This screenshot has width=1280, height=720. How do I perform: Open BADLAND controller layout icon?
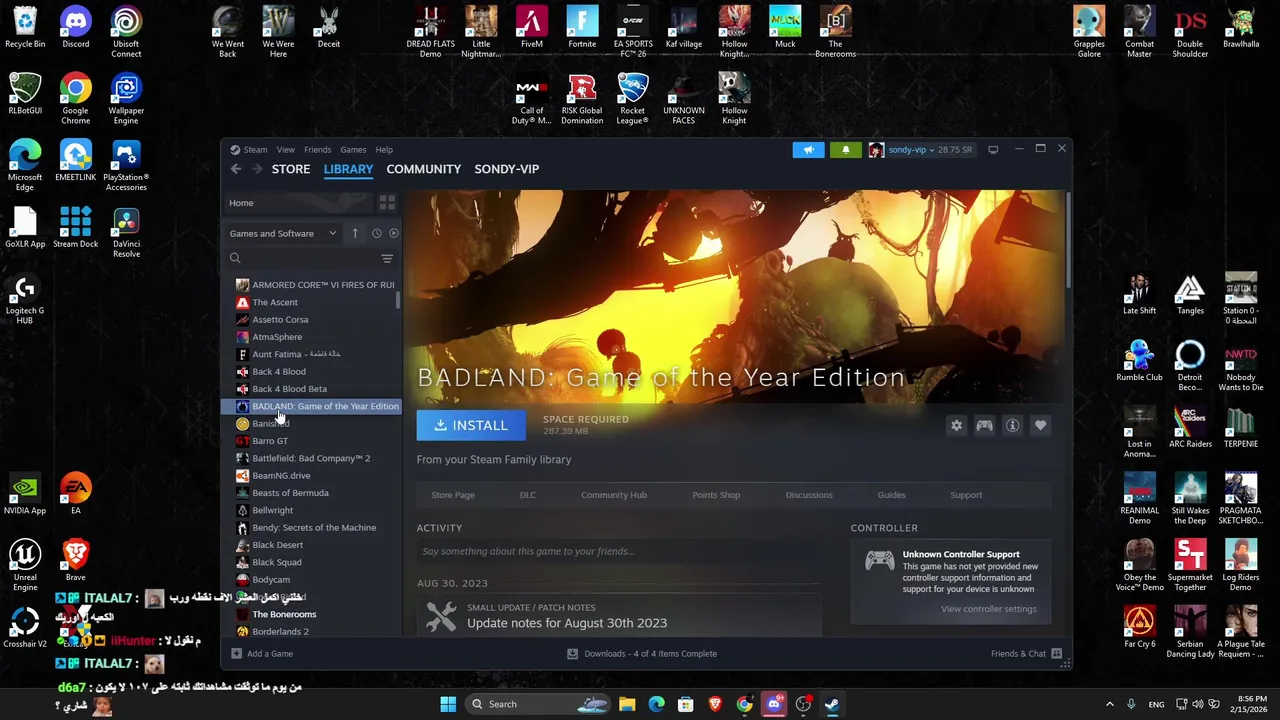click(984, 426)
